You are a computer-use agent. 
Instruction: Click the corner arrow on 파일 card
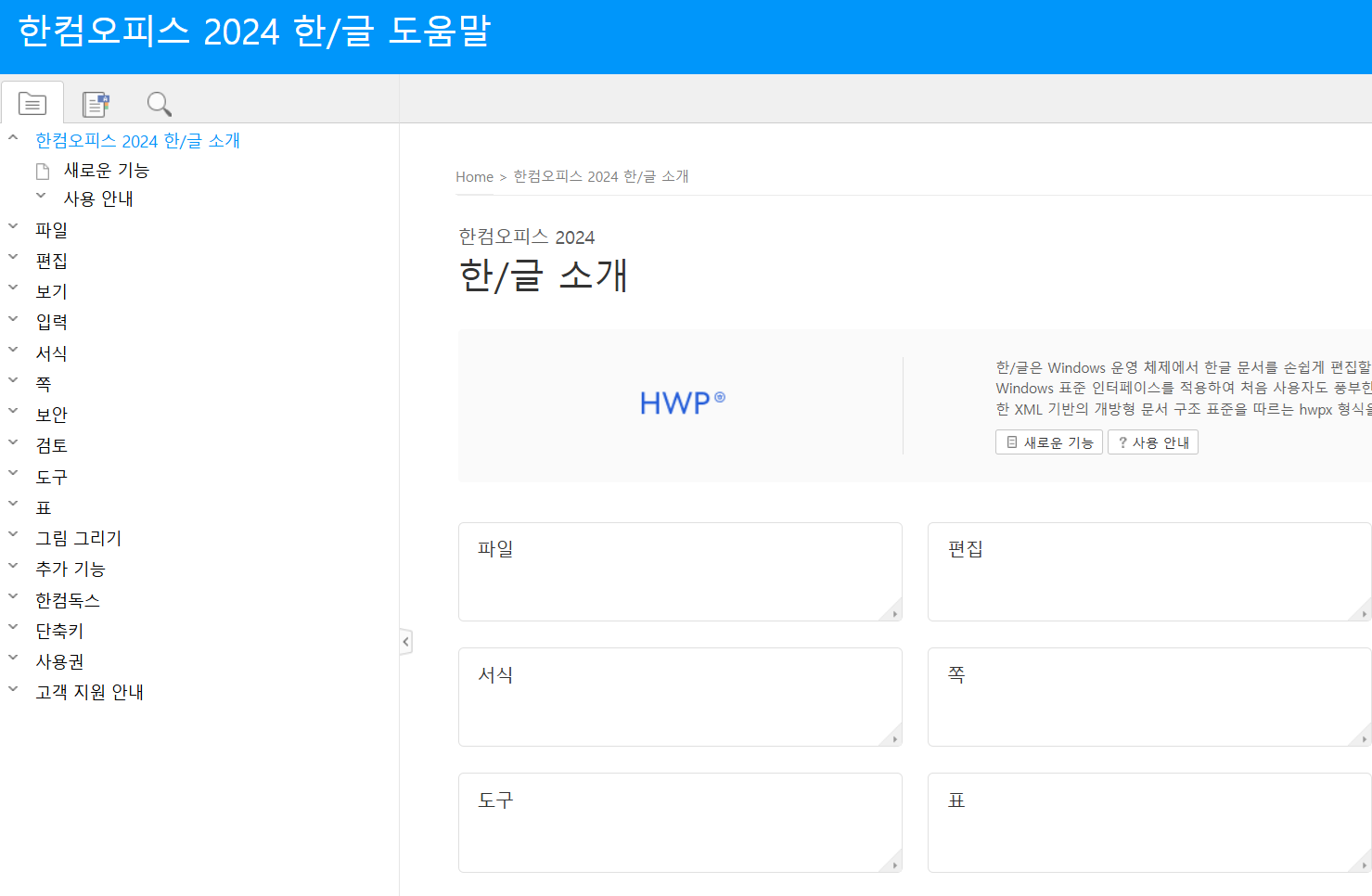[x=893, y=612]
